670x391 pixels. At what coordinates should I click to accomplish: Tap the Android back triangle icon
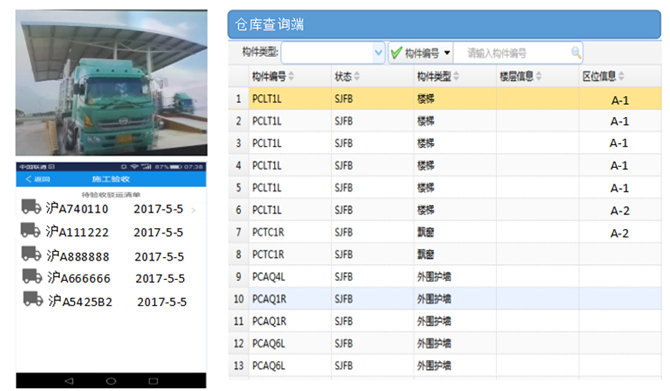click(x=69, y=381)
